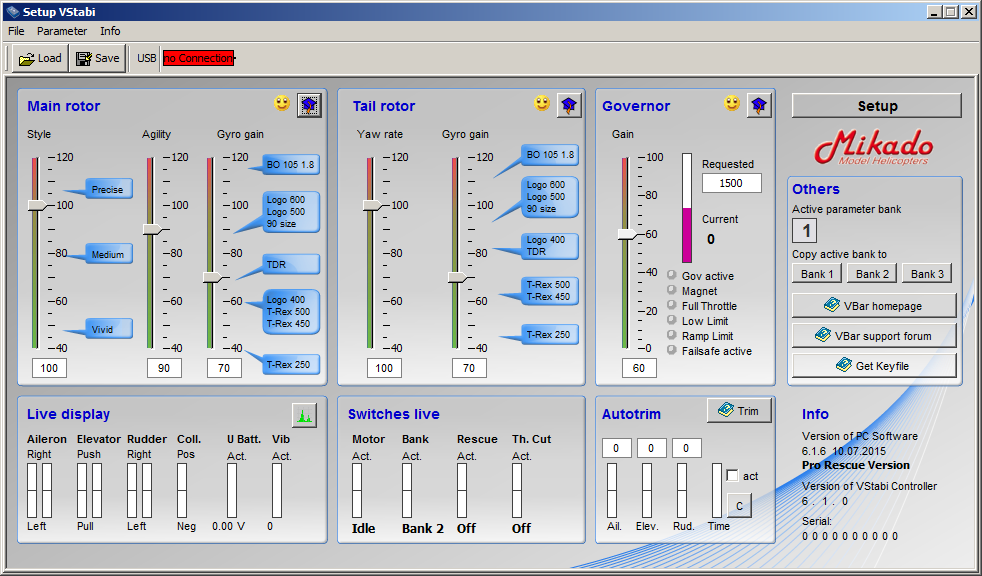
Task: Select Tail rotor Logo 400 TDR preset
Action: (549, 245)
